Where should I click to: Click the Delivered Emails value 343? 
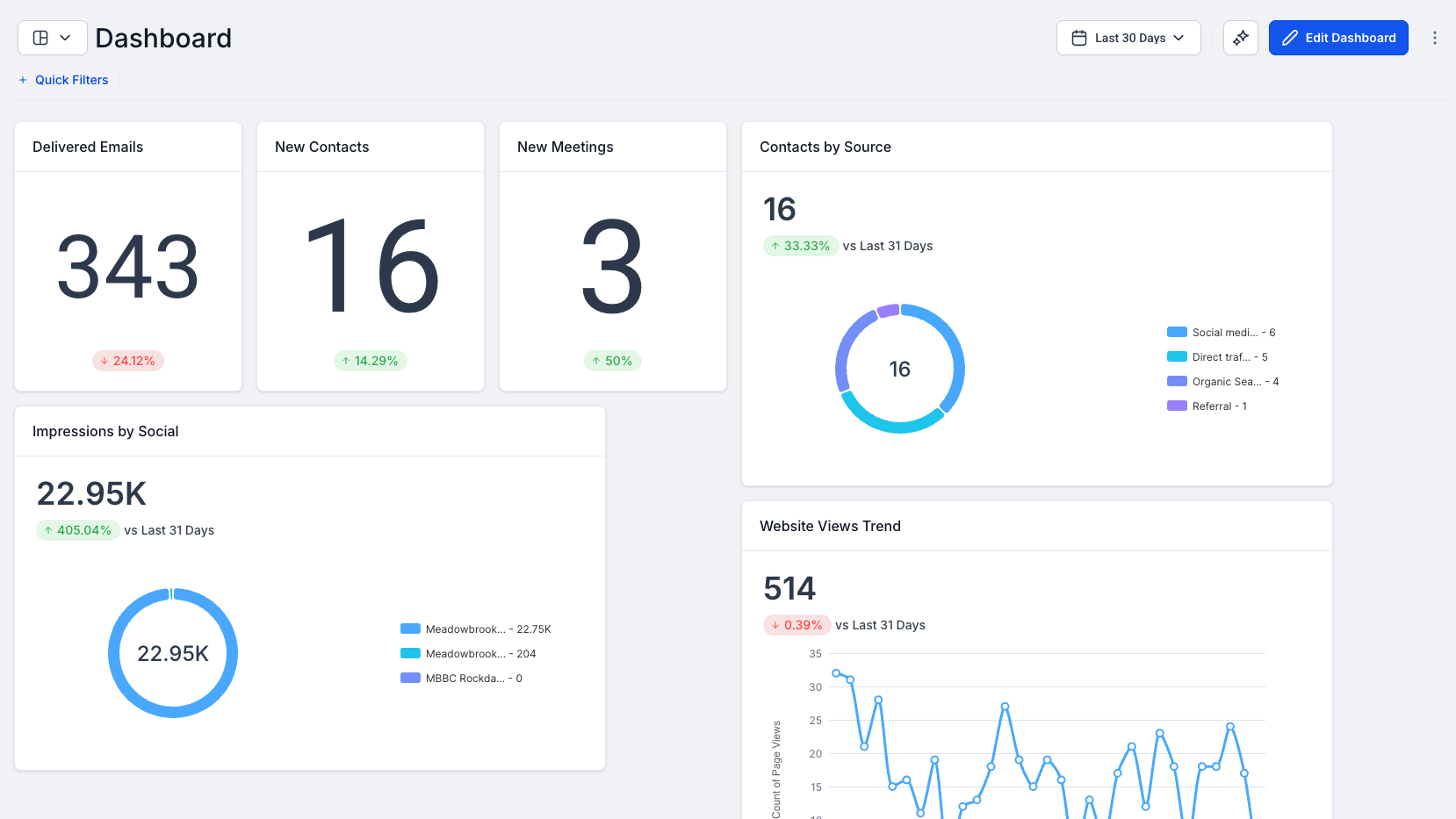[x=128, y=266]
